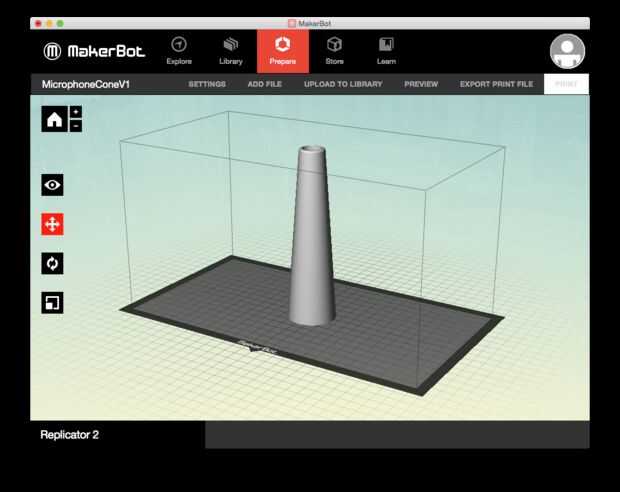Click ADD FILE

pos(265,84)
